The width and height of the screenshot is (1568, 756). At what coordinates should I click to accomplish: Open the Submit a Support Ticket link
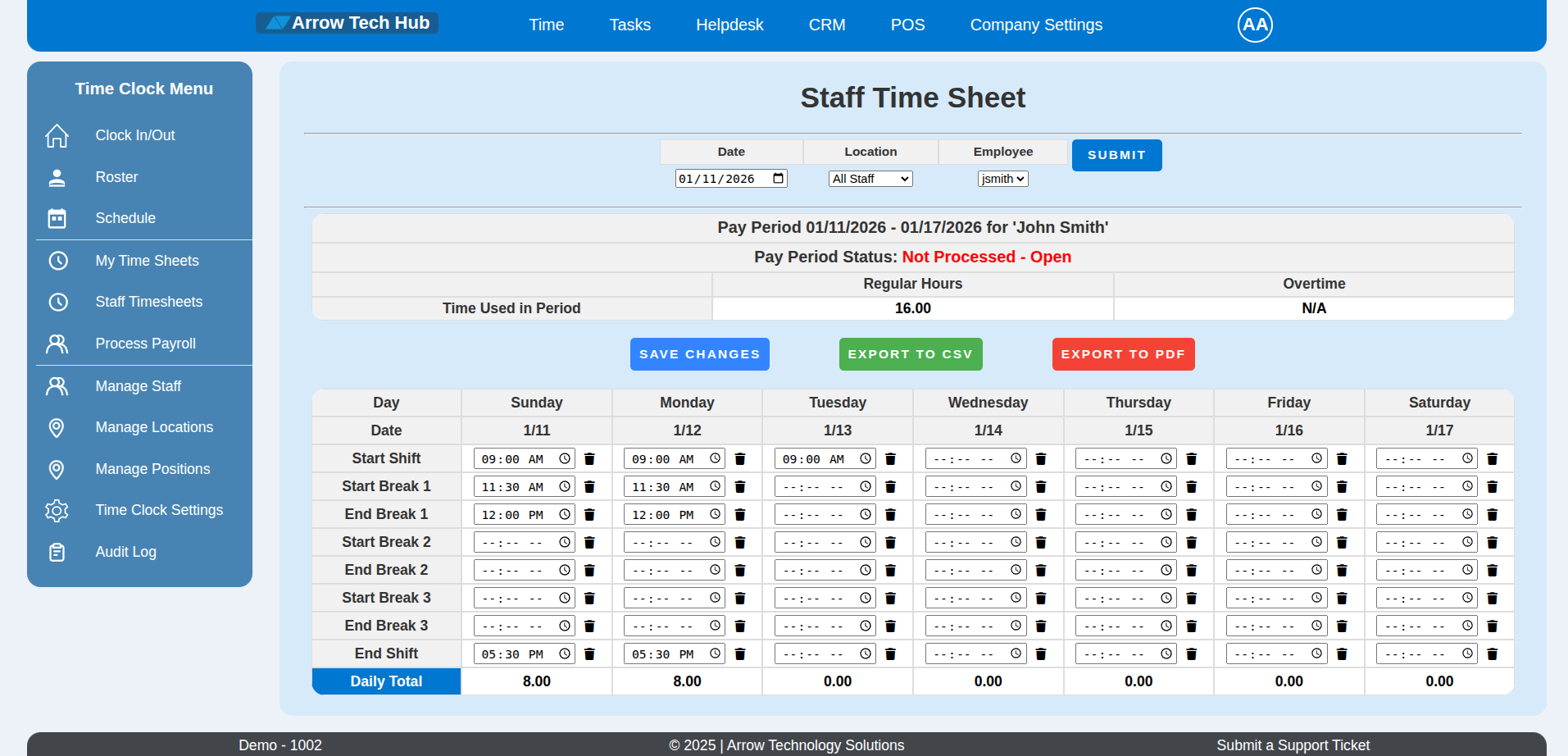point(1292,745)
